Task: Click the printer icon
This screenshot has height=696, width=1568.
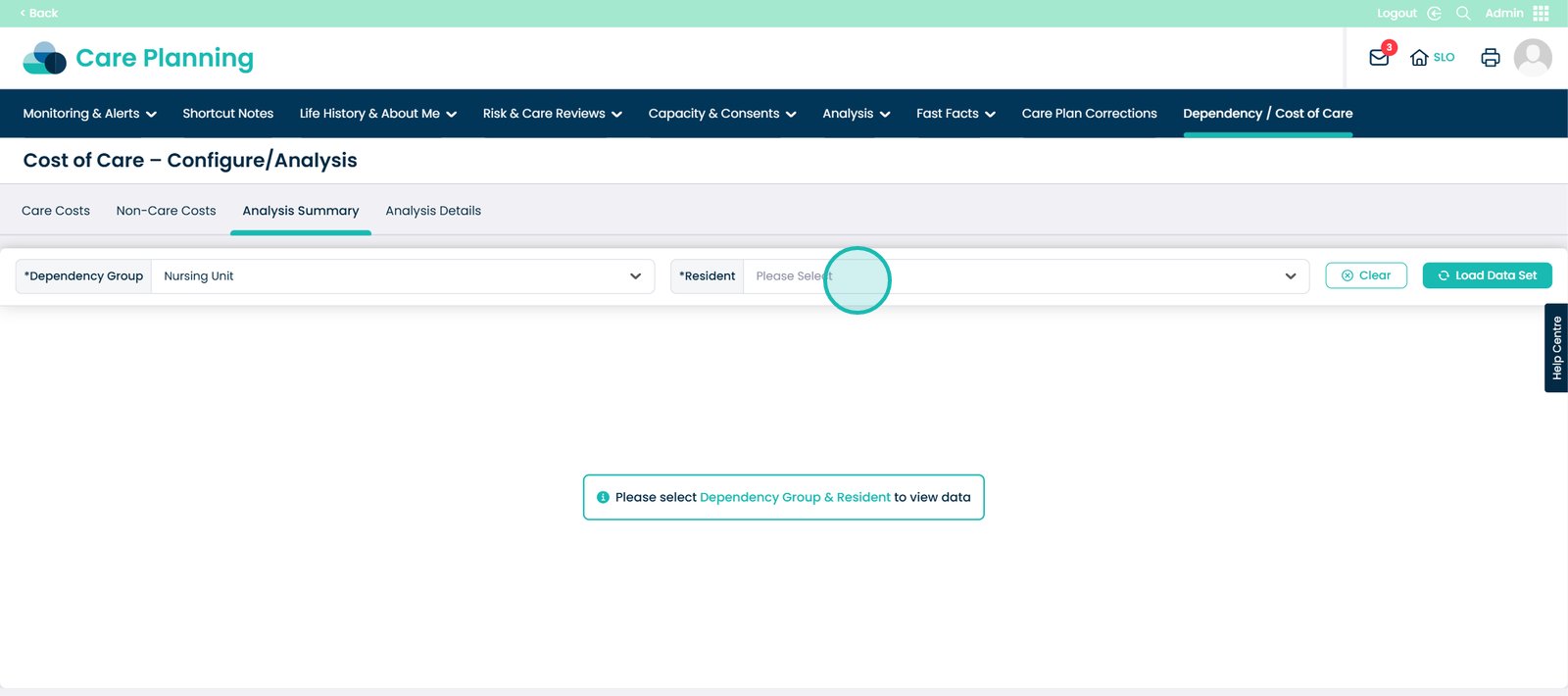Action: [x=1490, y=58]
